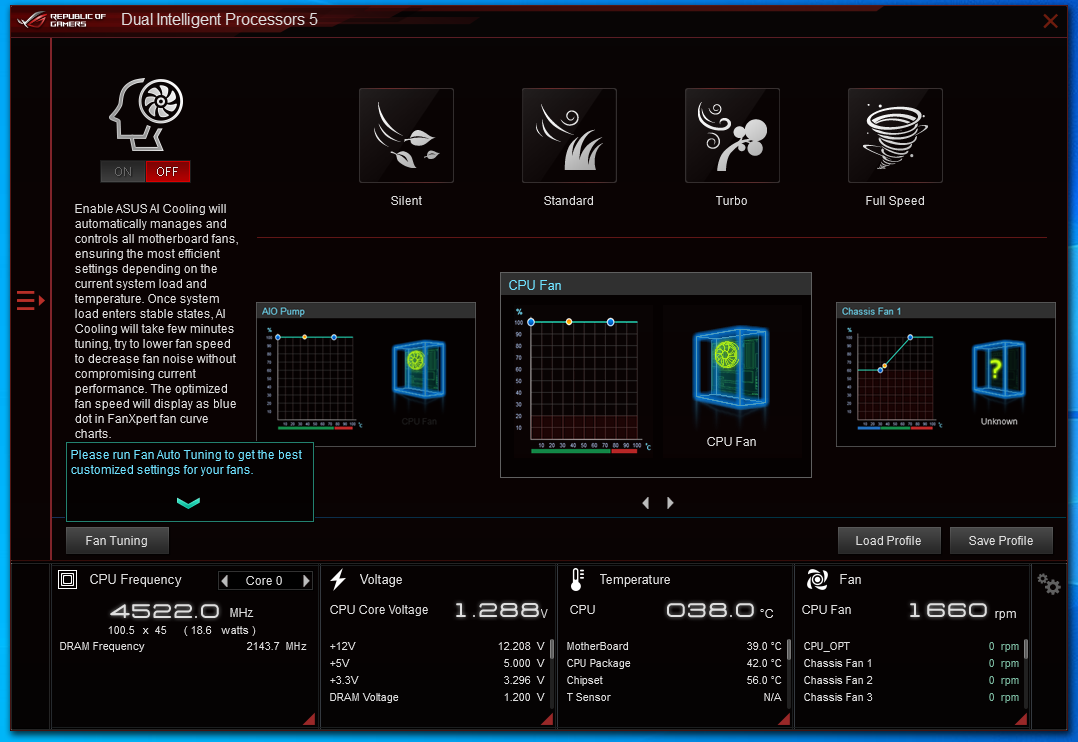Click the AI Cooling head icon
Screen dimensions: 1078x742
146,114
